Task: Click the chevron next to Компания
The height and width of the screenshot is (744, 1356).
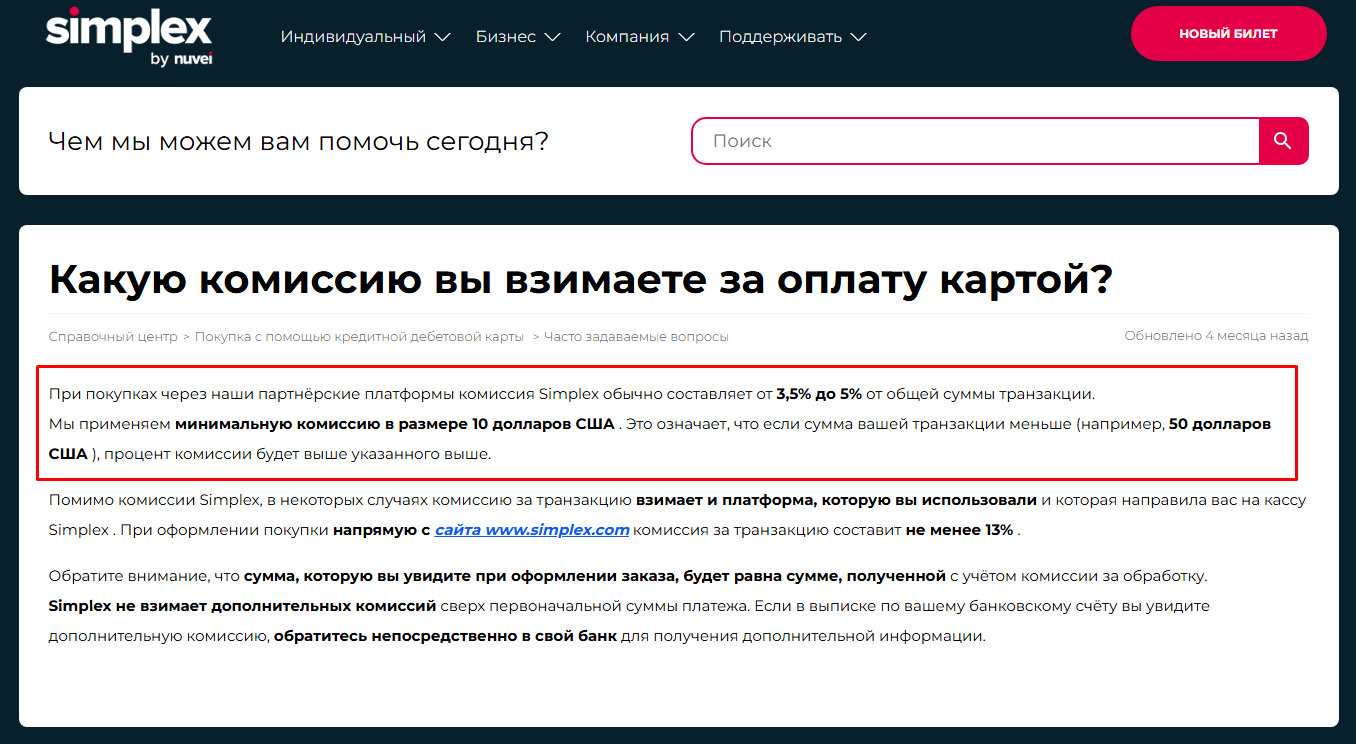Action: (686, 36)
